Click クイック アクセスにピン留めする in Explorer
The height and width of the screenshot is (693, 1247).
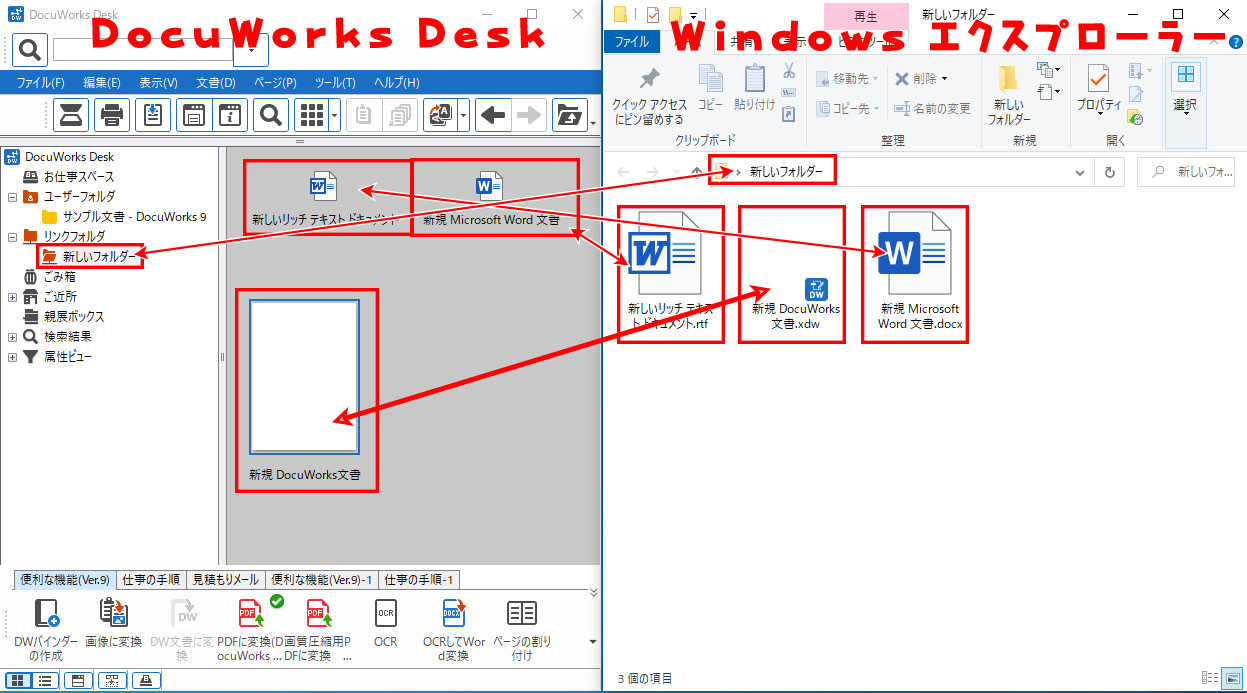649,95
